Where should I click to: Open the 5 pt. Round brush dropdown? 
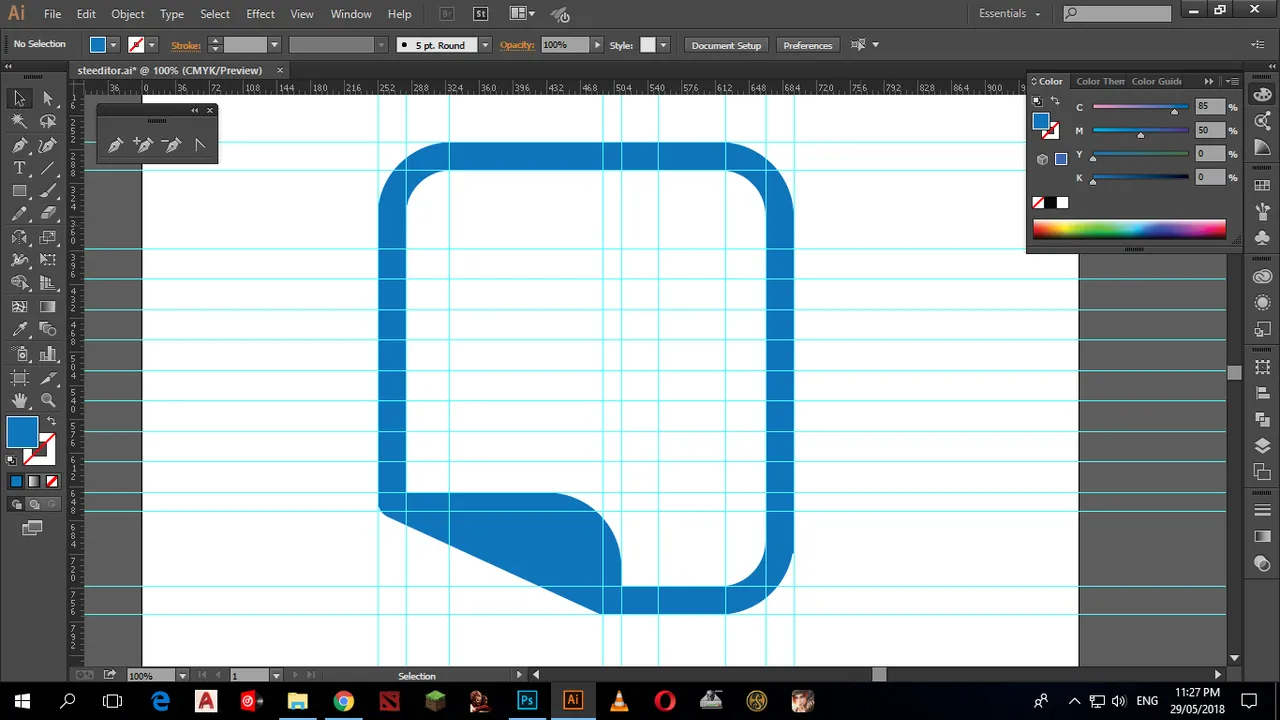tap(485, 45)
